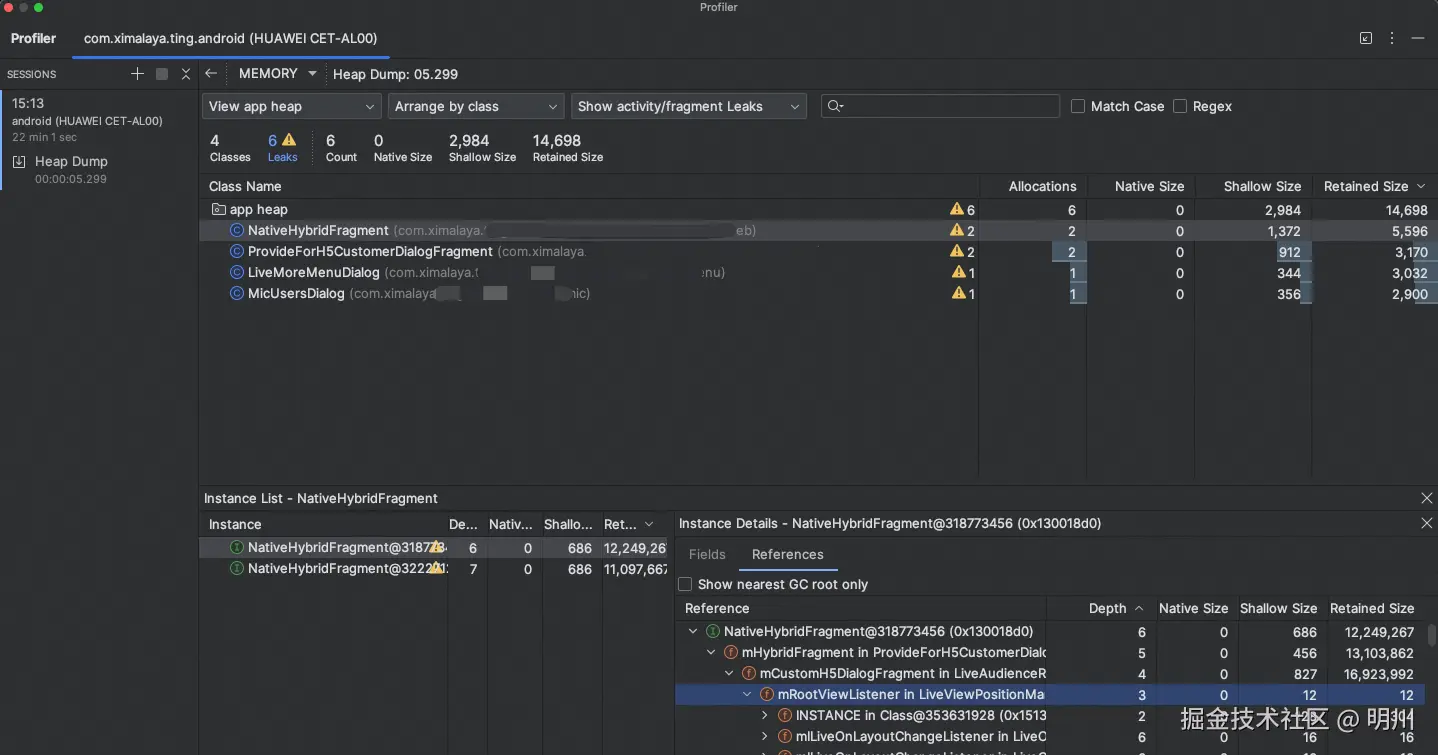Open Profiler window options menu
Image resolution: width=1438 pixels, height=755 pixels.
tap(1392, 38)
